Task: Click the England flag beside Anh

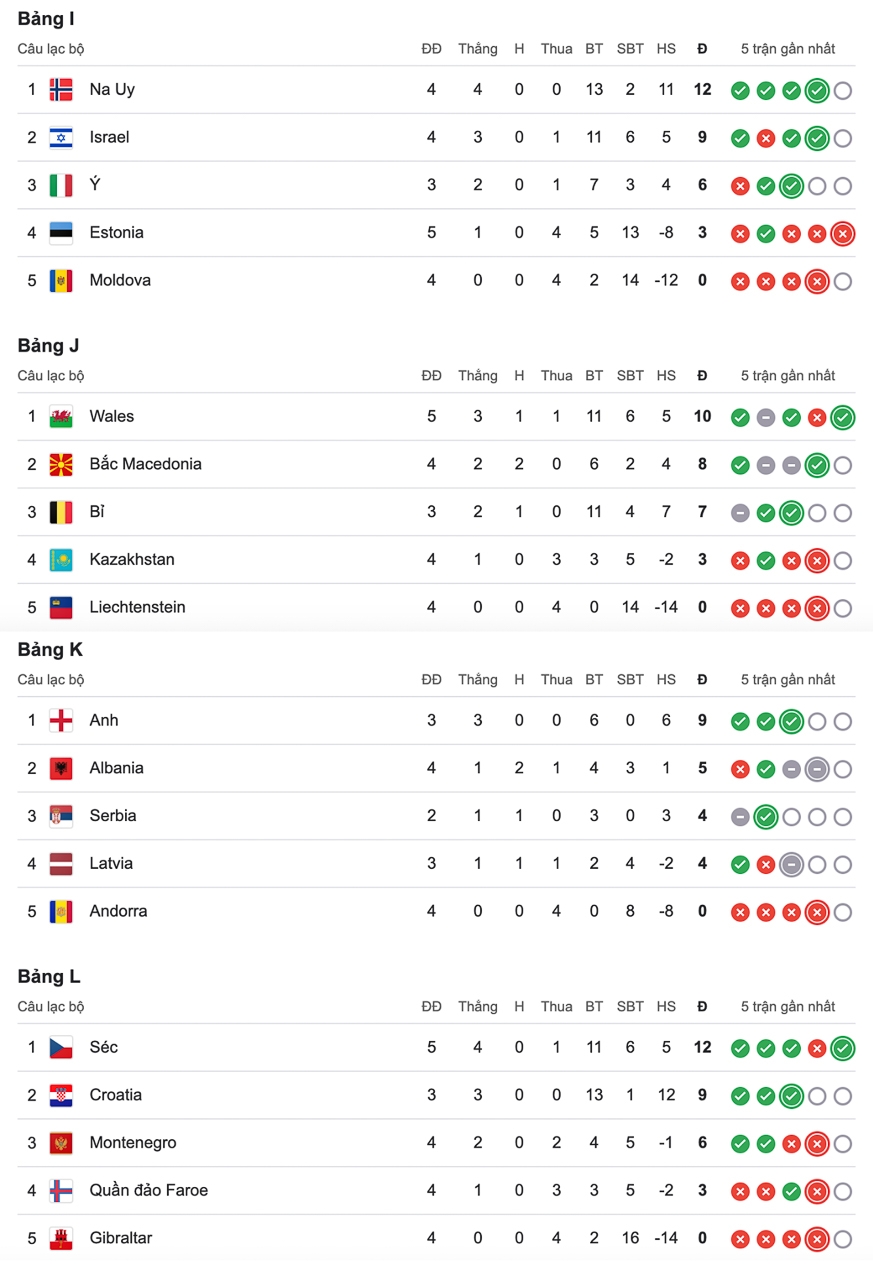Action: tap(61, 720)
